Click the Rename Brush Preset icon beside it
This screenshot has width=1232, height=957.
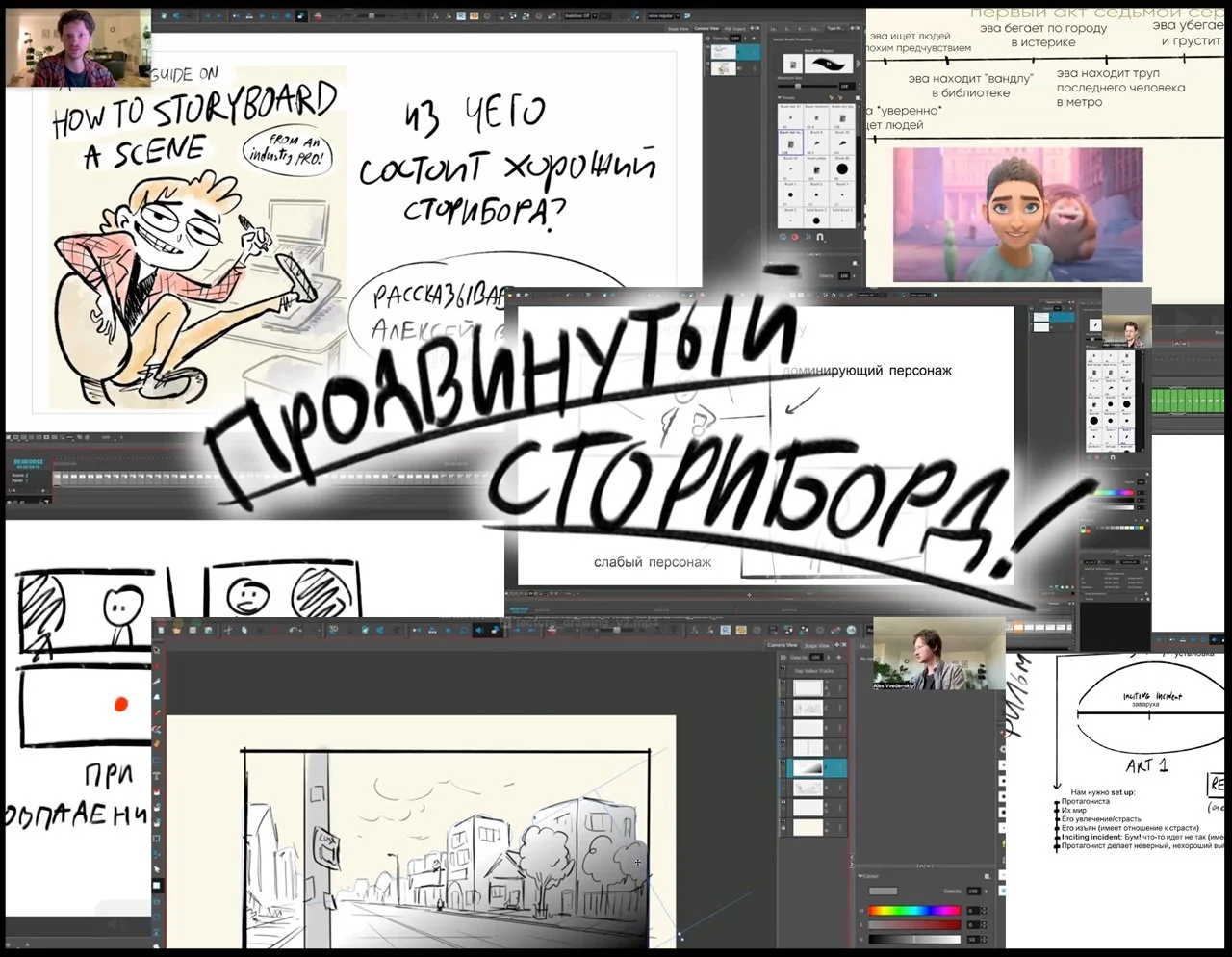pyautogui.click(x=840, y=97)
